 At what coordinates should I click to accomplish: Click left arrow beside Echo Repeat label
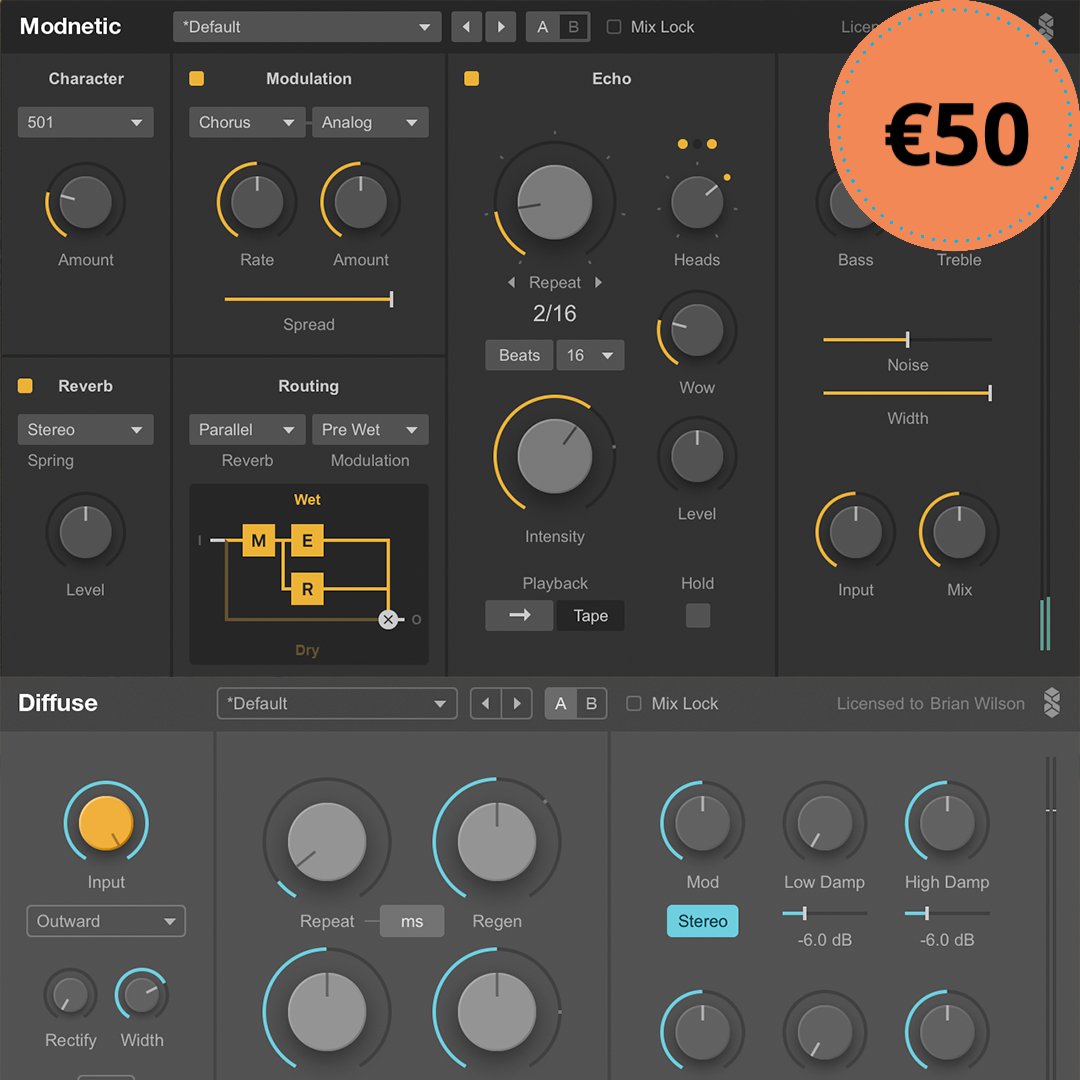(x=511, y=282)
